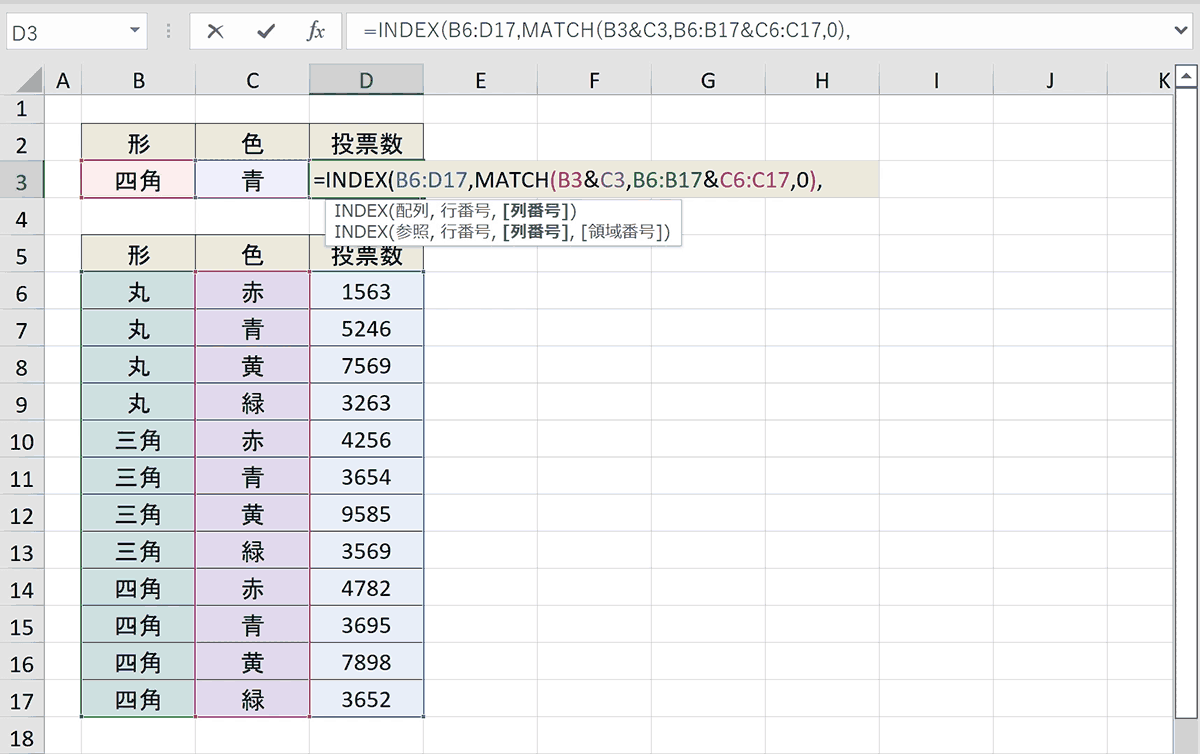Select row 5 header

click(x=22, y=255)
